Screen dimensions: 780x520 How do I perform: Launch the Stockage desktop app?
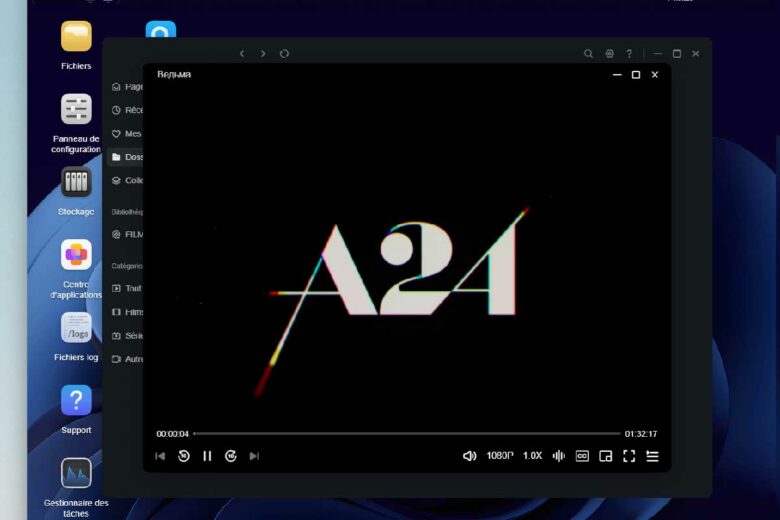(x=76, y=182)
